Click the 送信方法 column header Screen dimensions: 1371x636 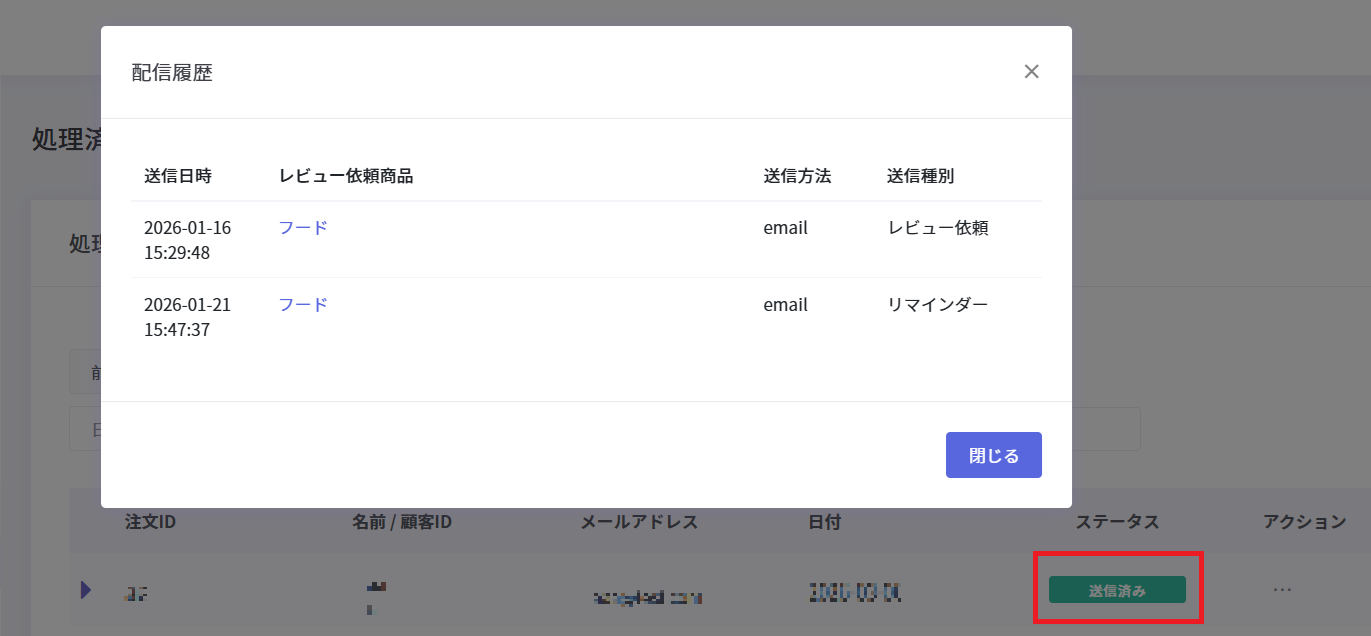pos(797,176)
